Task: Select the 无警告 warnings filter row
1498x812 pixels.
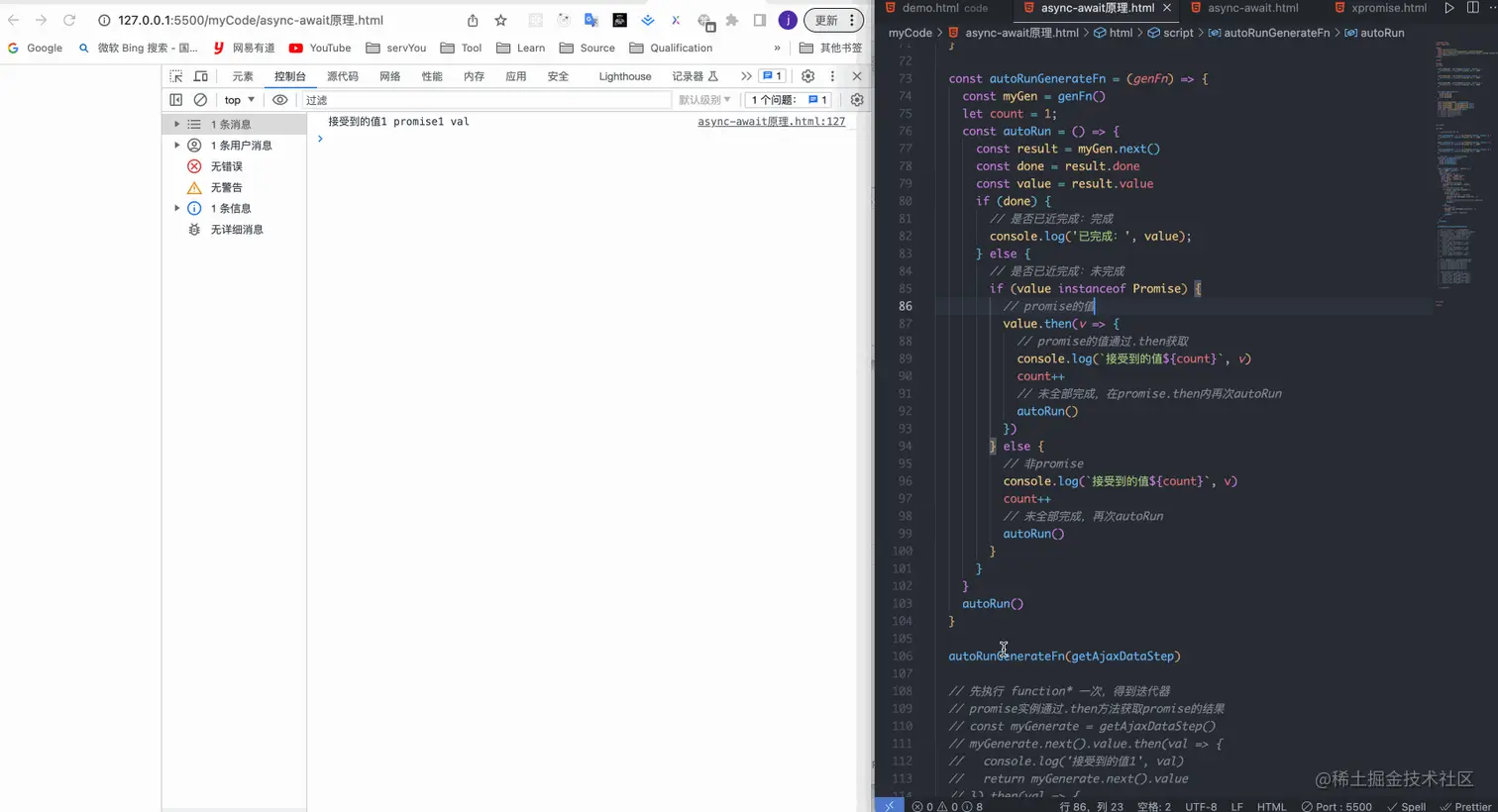Action: pos(233,187)
